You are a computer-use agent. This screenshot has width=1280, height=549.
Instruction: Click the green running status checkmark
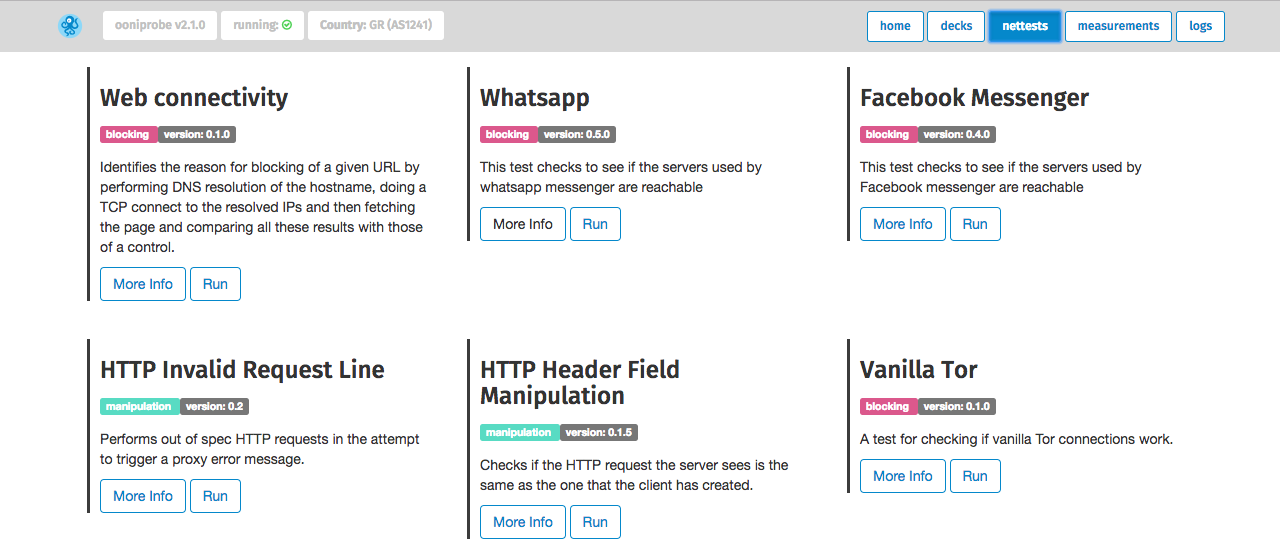tap(287, 26)
